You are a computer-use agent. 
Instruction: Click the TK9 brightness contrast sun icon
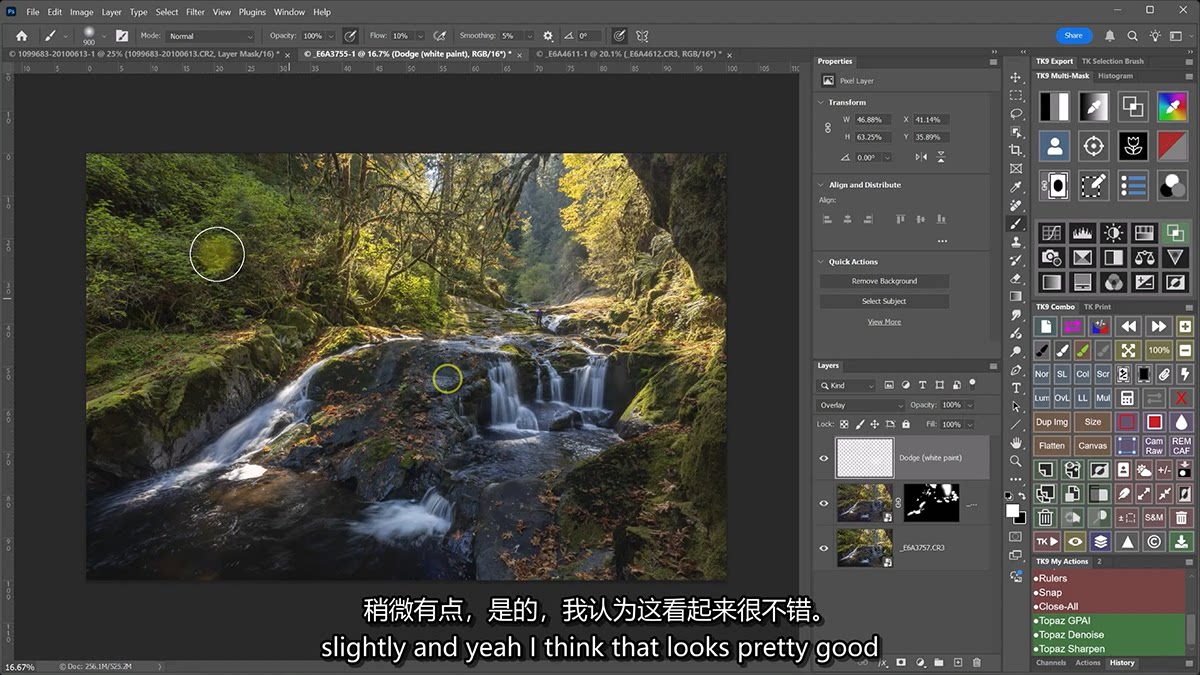(1113, 233)
